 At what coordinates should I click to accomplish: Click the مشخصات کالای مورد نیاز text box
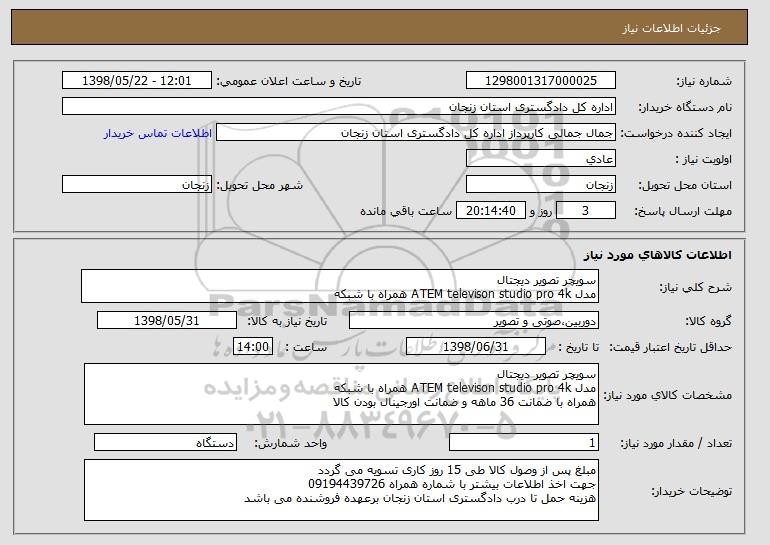pyautogui.click(x=341, y=394)
